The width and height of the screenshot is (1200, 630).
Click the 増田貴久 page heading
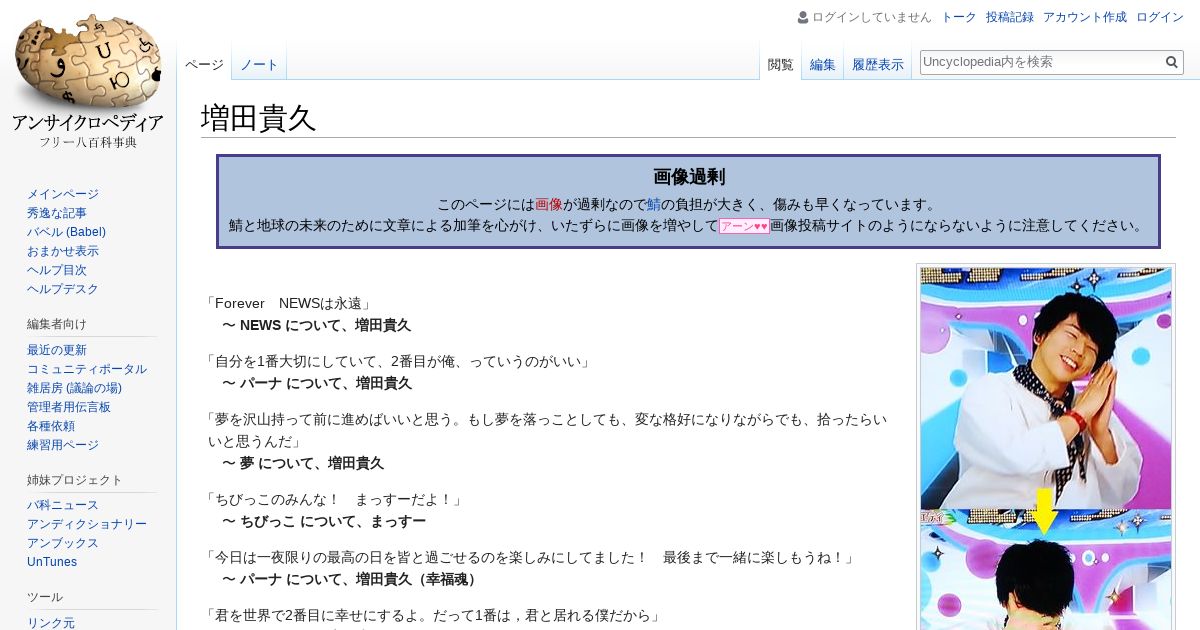(259, 118)
